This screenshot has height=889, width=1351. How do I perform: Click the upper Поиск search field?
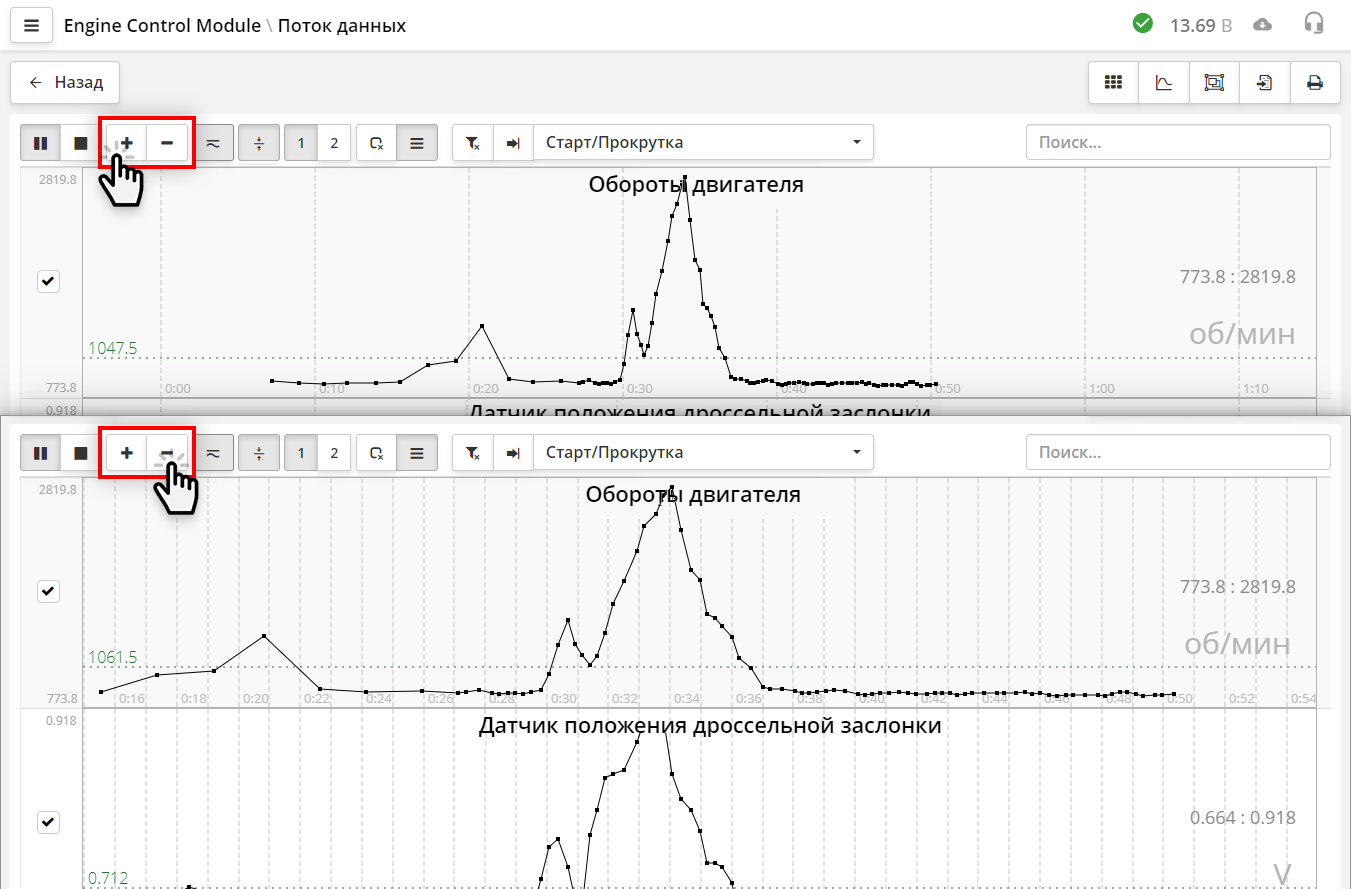[1177, 143]
